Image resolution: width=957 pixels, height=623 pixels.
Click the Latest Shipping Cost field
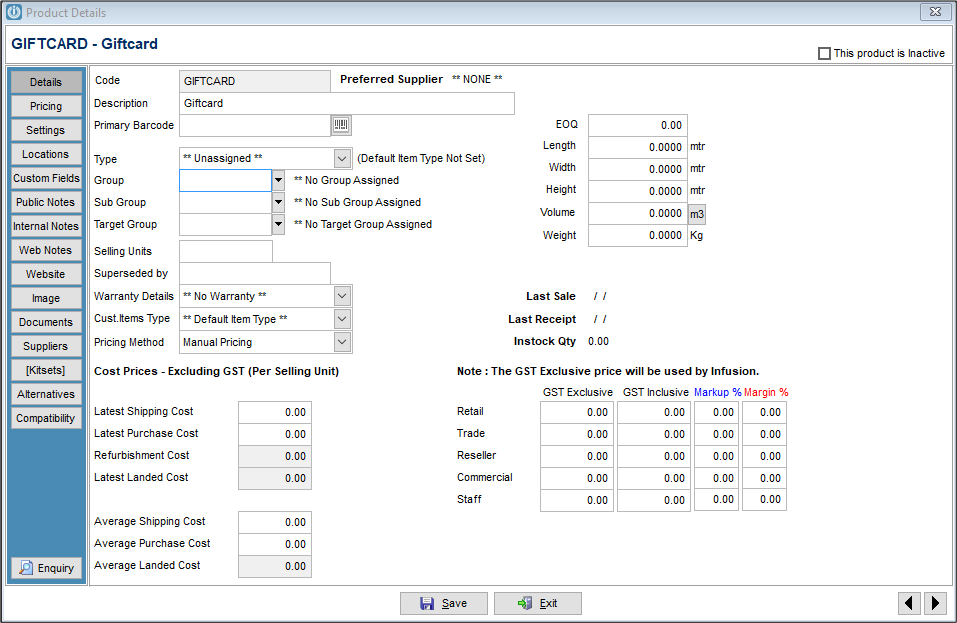[x=275, y=412]
